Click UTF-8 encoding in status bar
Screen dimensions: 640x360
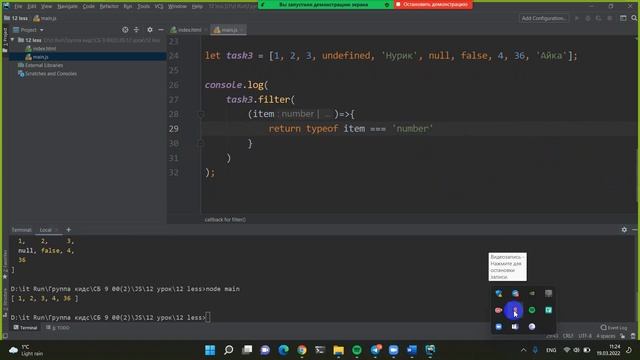click(x=585, y=336)
